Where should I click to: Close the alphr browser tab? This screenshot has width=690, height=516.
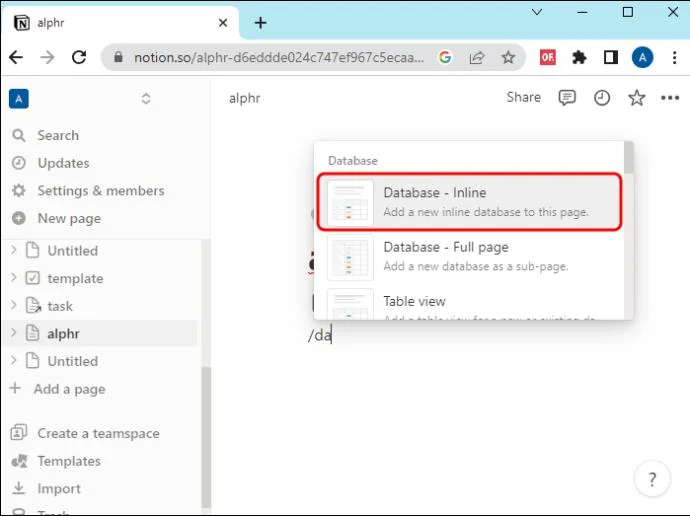click(x=223, y=23)
